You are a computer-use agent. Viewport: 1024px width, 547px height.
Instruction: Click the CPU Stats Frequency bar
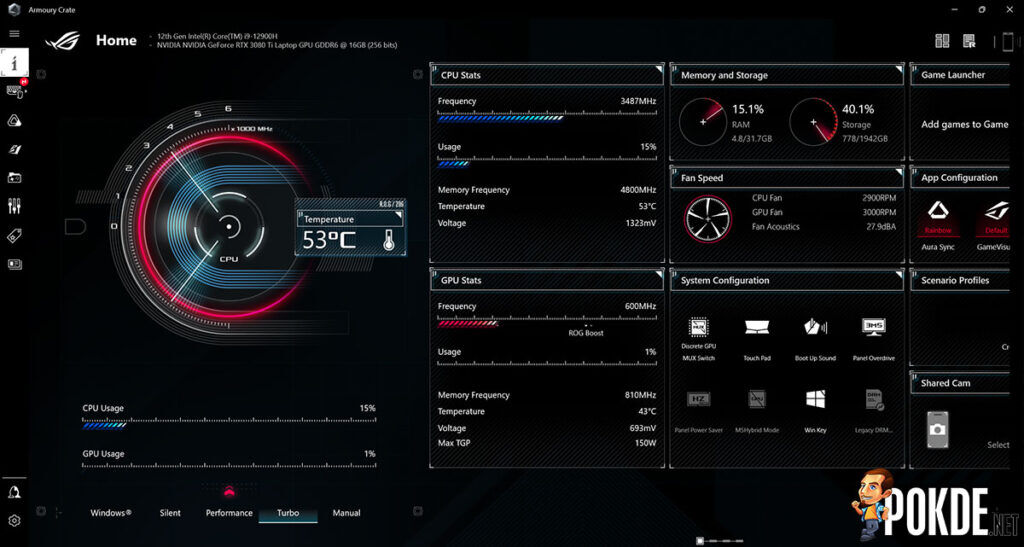coord(547,116)
